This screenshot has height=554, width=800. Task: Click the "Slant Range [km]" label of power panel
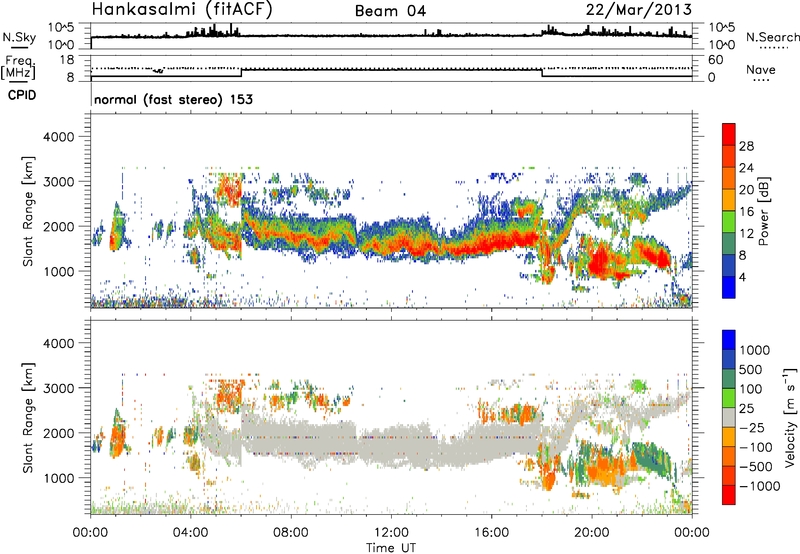[28, 211]
